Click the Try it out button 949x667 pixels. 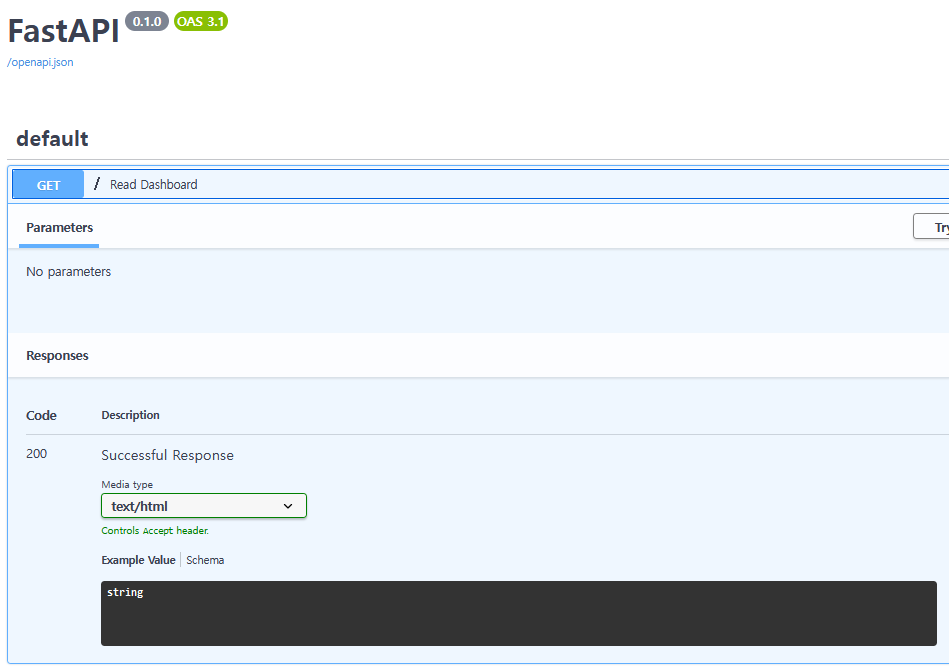pyautogui.click(x=931, y=226)
